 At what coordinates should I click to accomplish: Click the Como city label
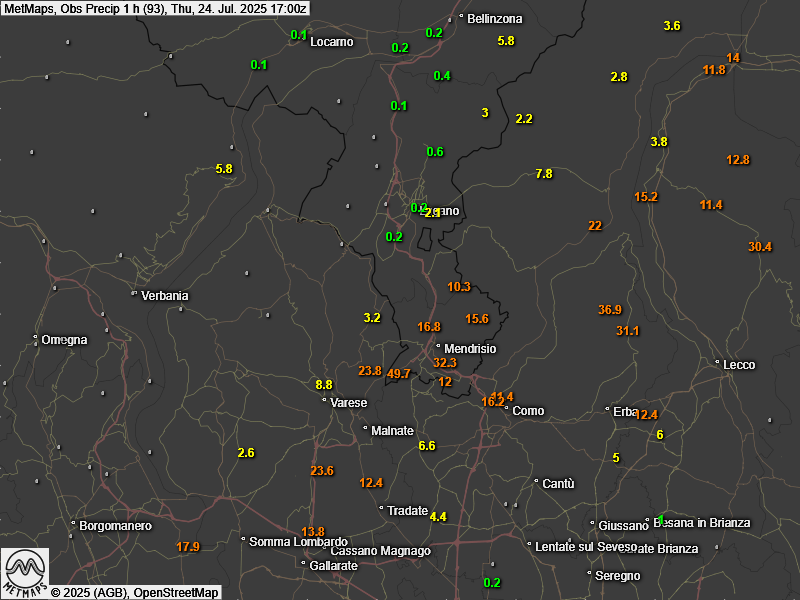coord(528,411)
